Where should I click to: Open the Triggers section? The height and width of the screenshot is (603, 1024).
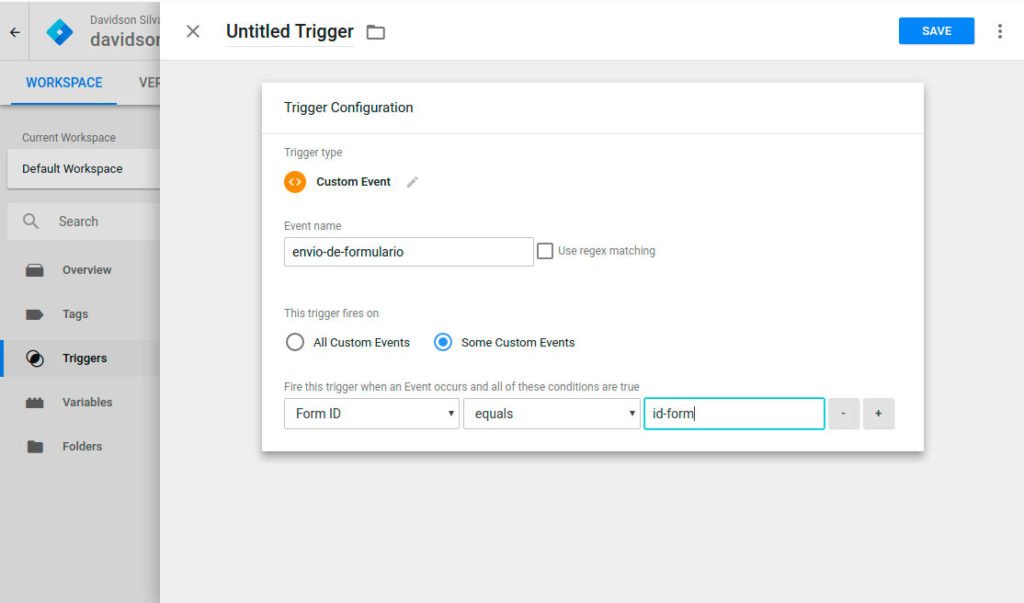coord(84,357)
